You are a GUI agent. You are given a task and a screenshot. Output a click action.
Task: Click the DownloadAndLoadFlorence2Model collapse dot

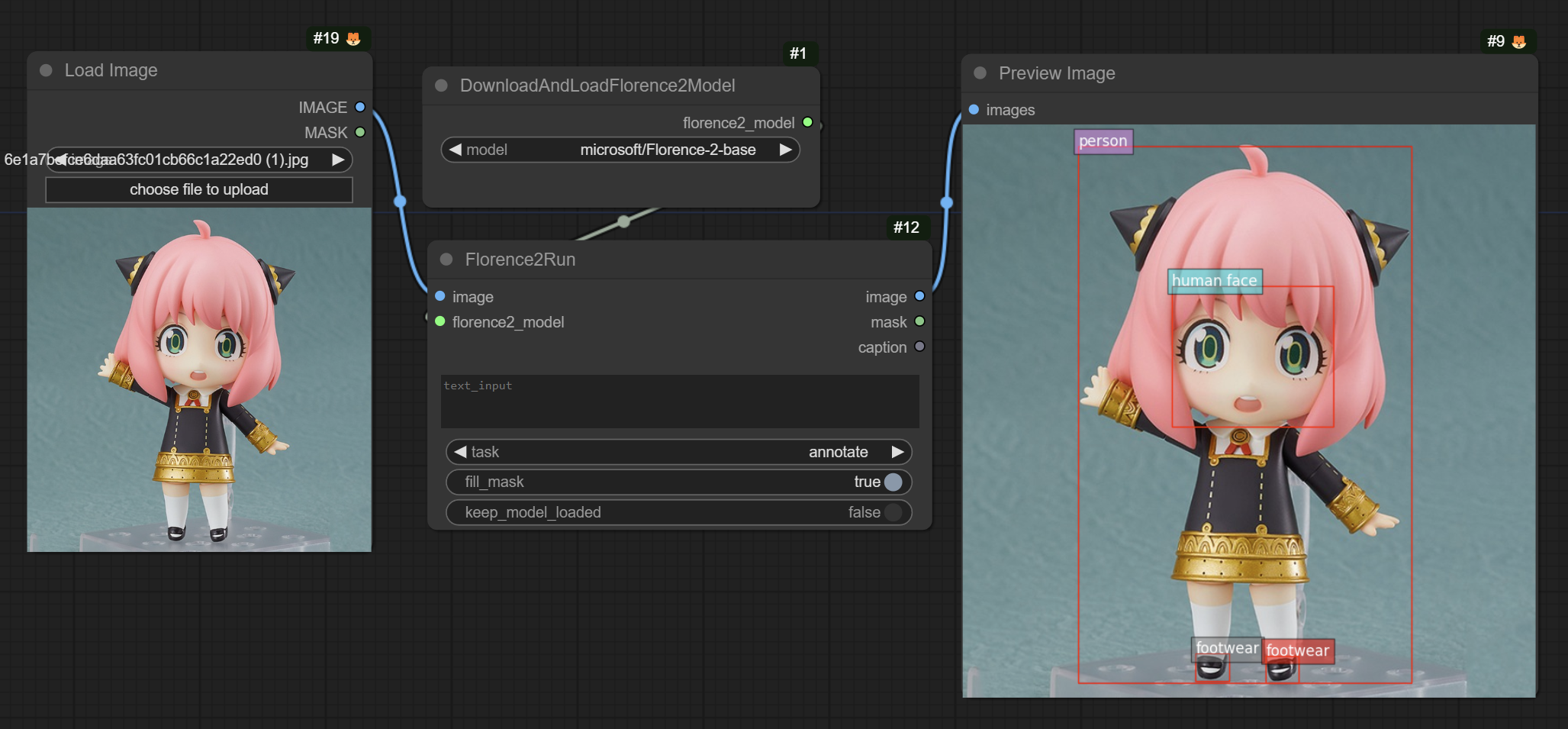[x=441, y=85]
